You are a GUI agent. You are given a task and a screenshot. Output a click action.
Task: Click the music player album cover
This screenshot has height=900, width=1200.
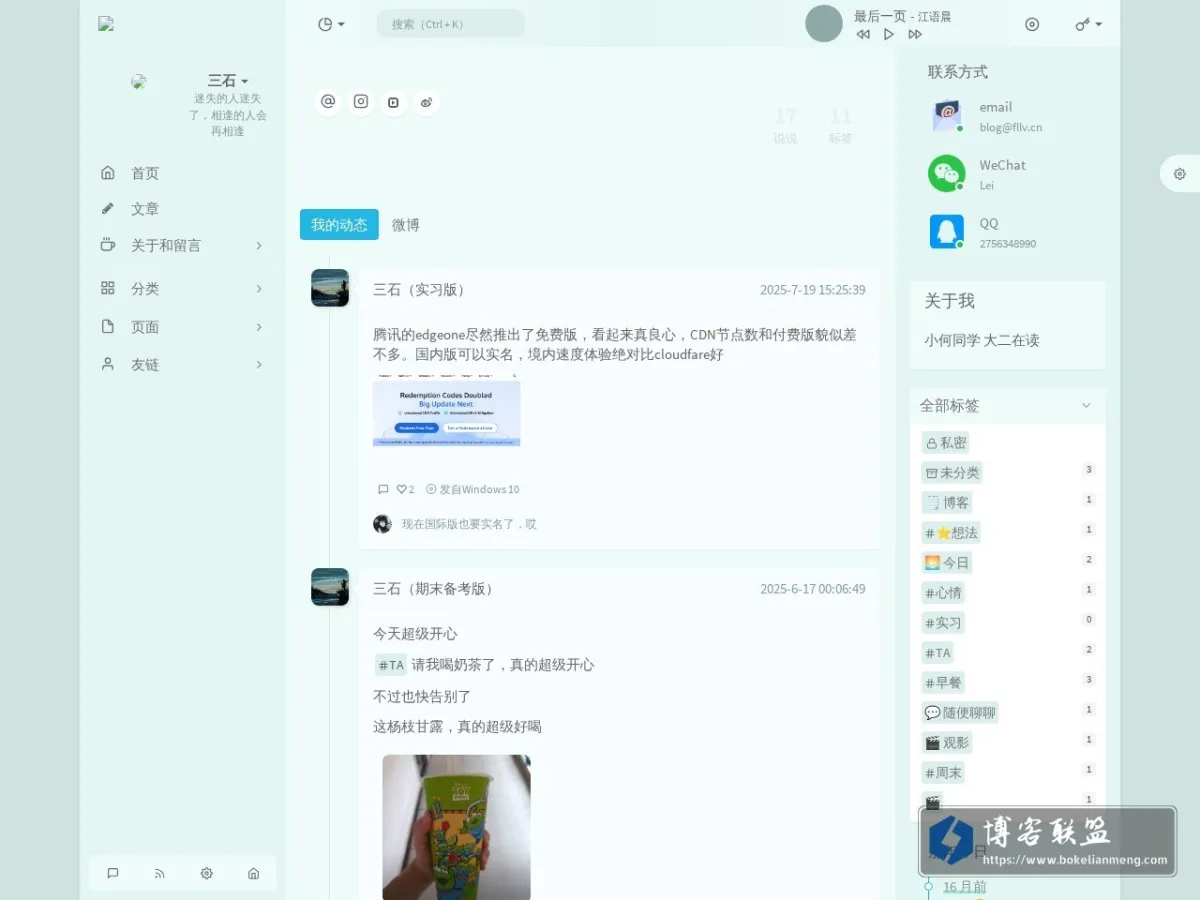click(824, 24)
